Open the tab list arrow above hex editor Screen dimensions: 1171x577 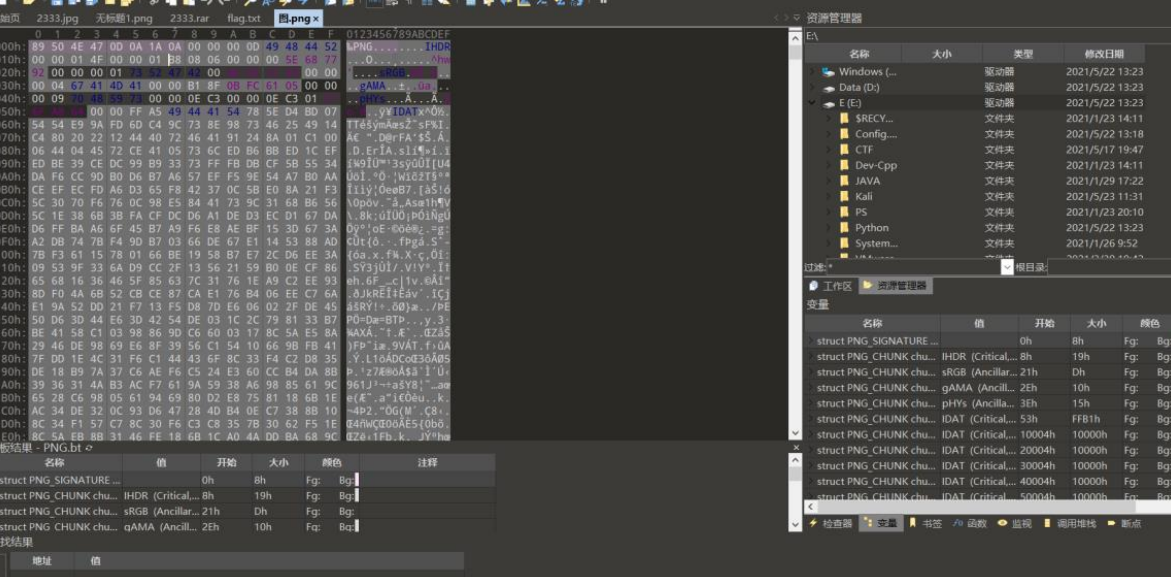[x=798, y=18]
